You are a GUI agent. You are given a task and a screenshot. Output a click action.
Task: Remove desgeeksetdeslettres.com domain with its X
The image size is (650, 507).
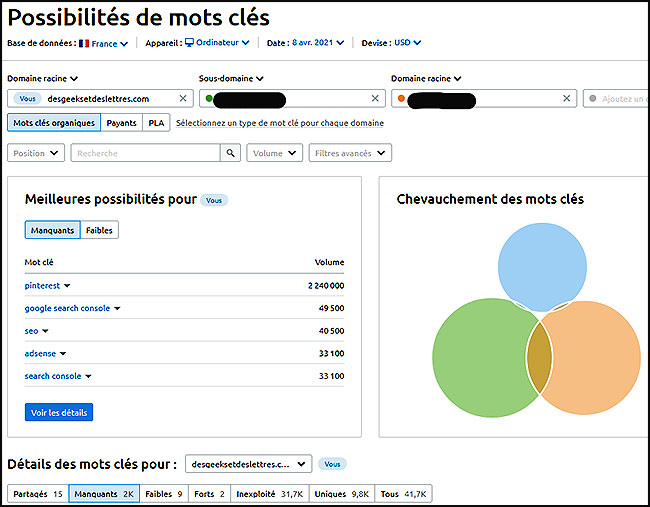pyautogui.click(x=183, y=99)
